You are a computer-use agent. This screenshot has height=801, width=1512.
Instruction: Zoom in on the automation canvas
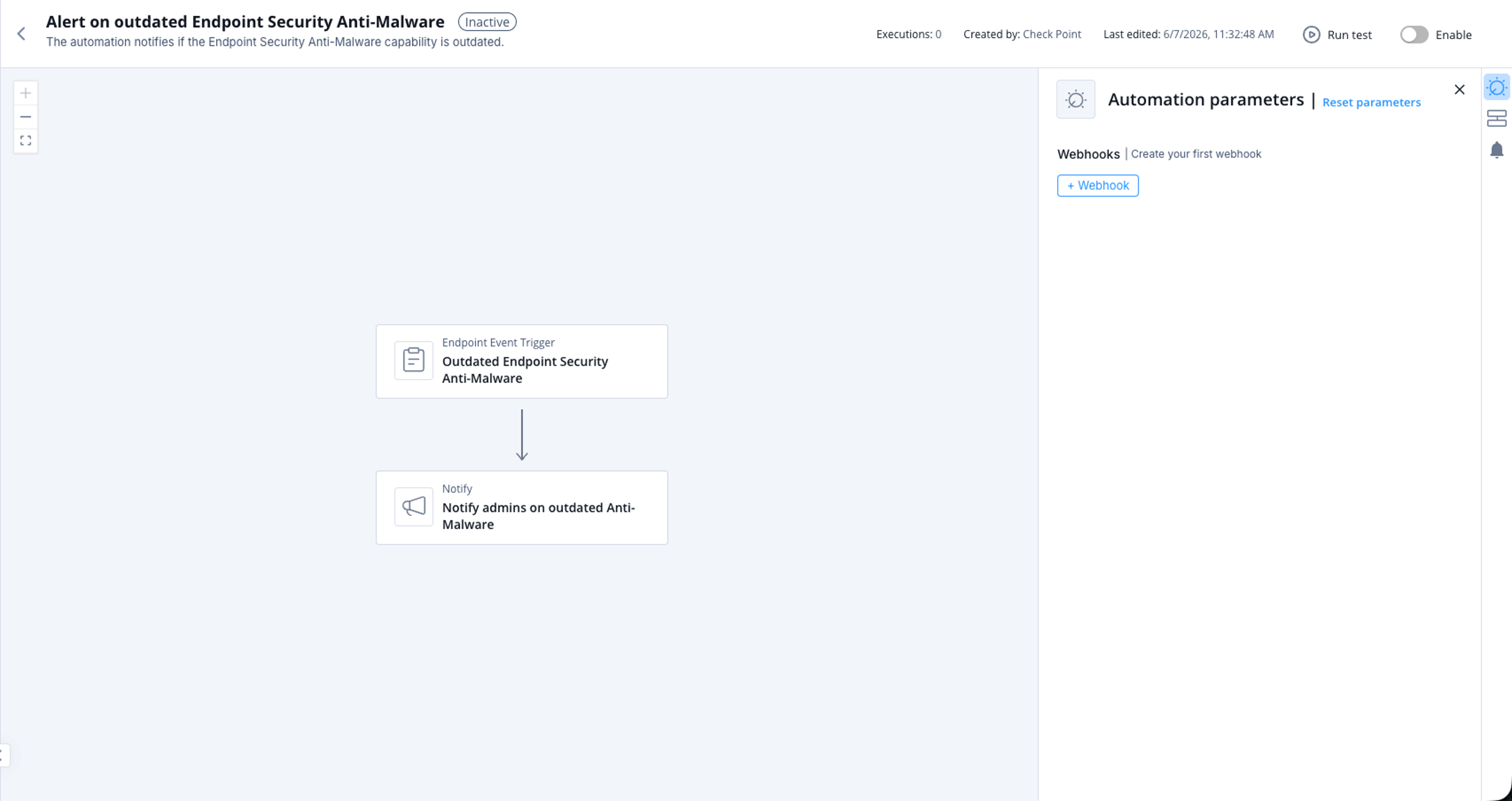(x=26, y=93)
